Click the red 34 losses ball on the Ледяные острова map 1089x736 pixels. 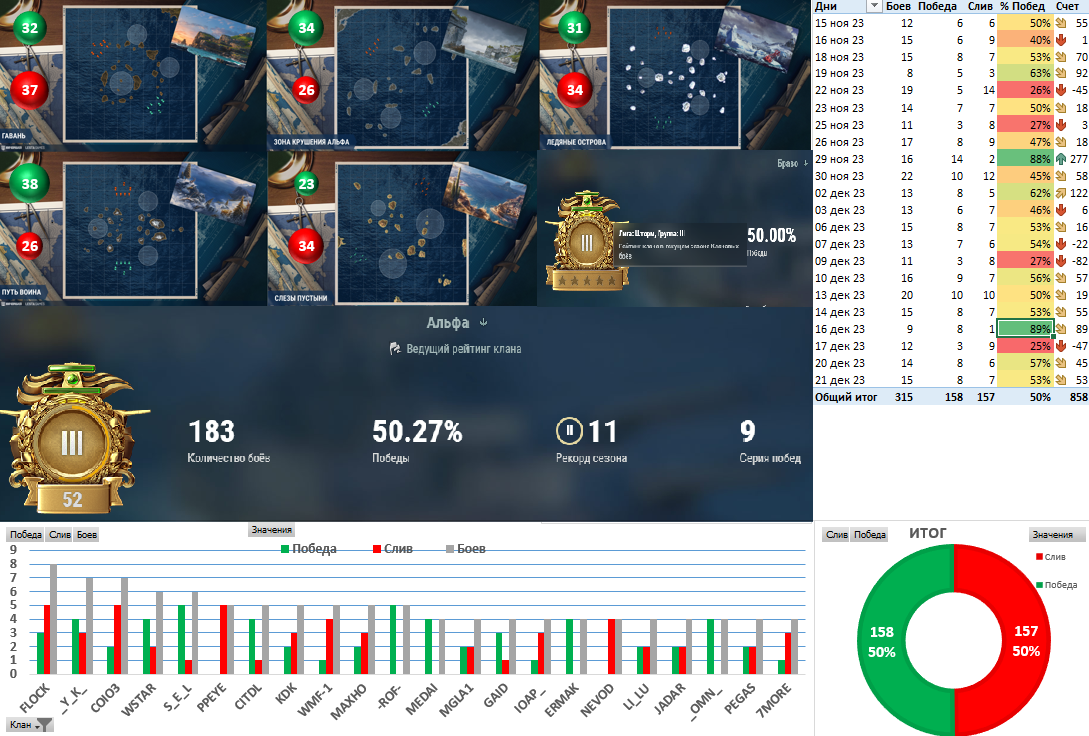(575, 90)
